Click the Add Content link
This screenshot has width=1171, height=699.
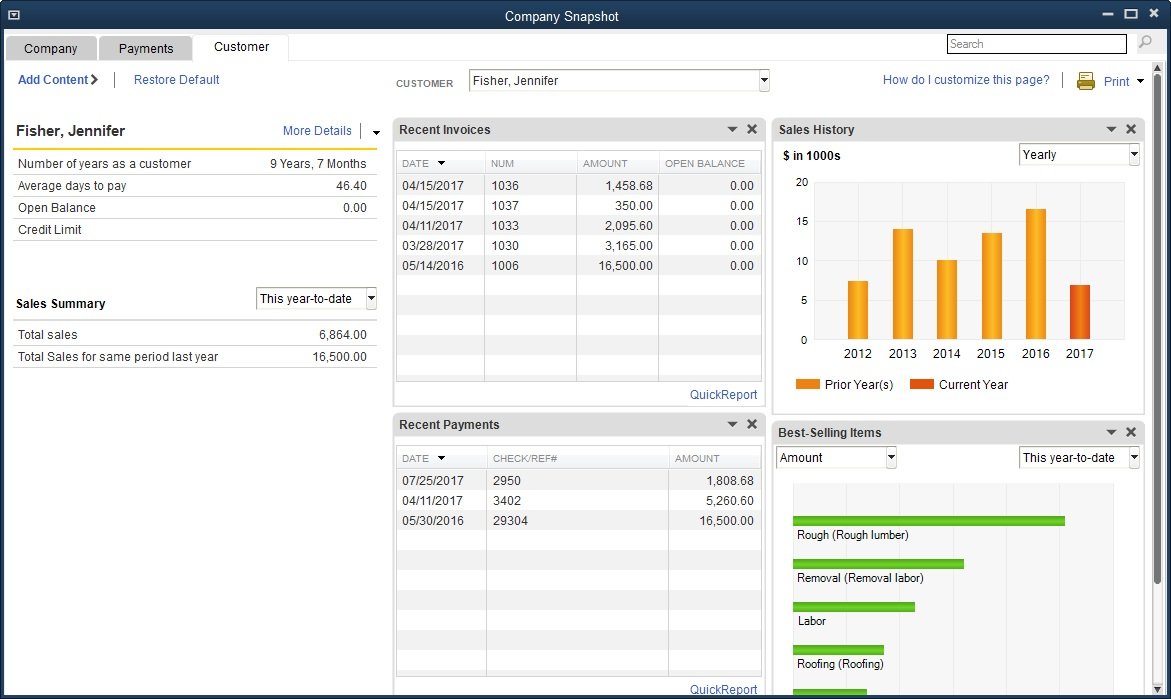point(58,80)
